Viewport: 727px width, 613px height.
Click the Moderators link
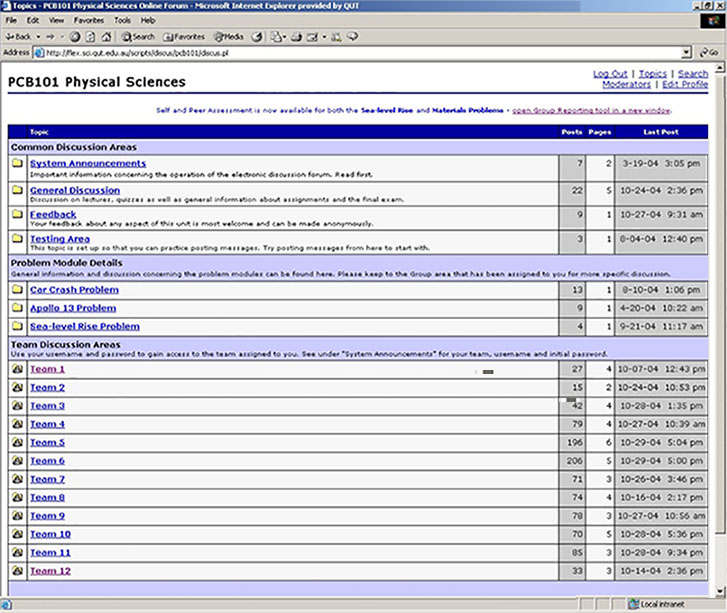(625, 85)
